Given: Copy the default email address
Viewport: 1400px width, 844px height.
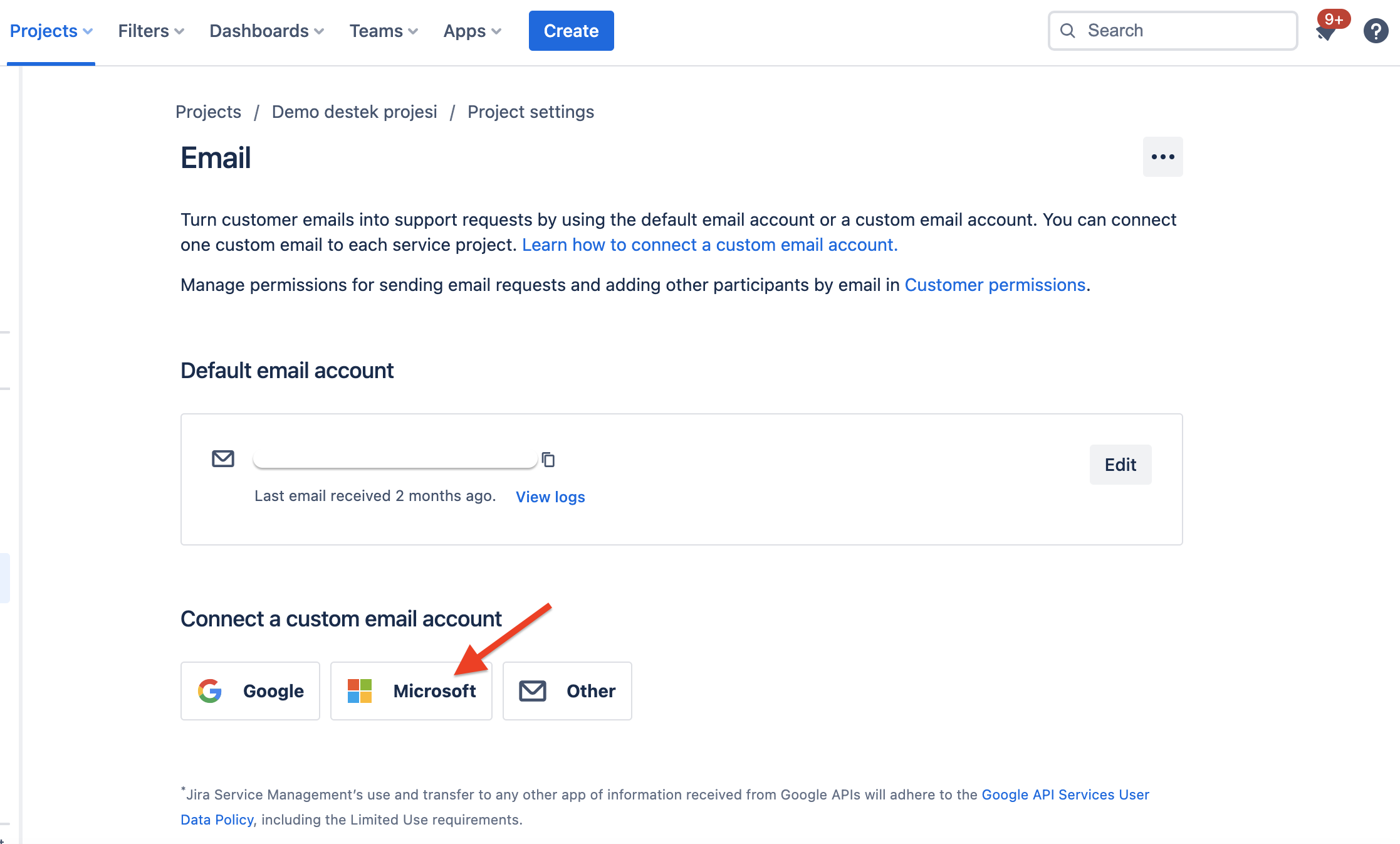Looking at the screenshot, I should point(549,460).
